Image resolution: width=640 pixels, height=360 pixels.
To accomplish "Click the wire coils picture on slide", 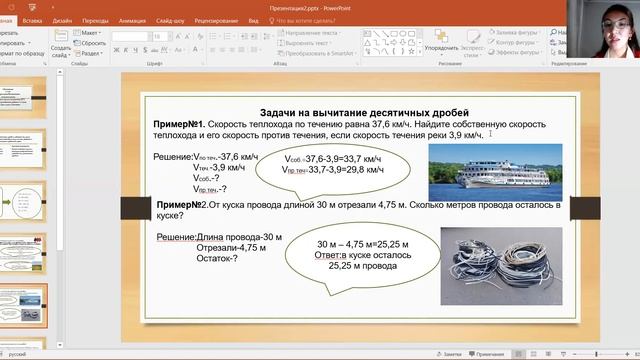I will pyautogui.click(x=501, y=266).
